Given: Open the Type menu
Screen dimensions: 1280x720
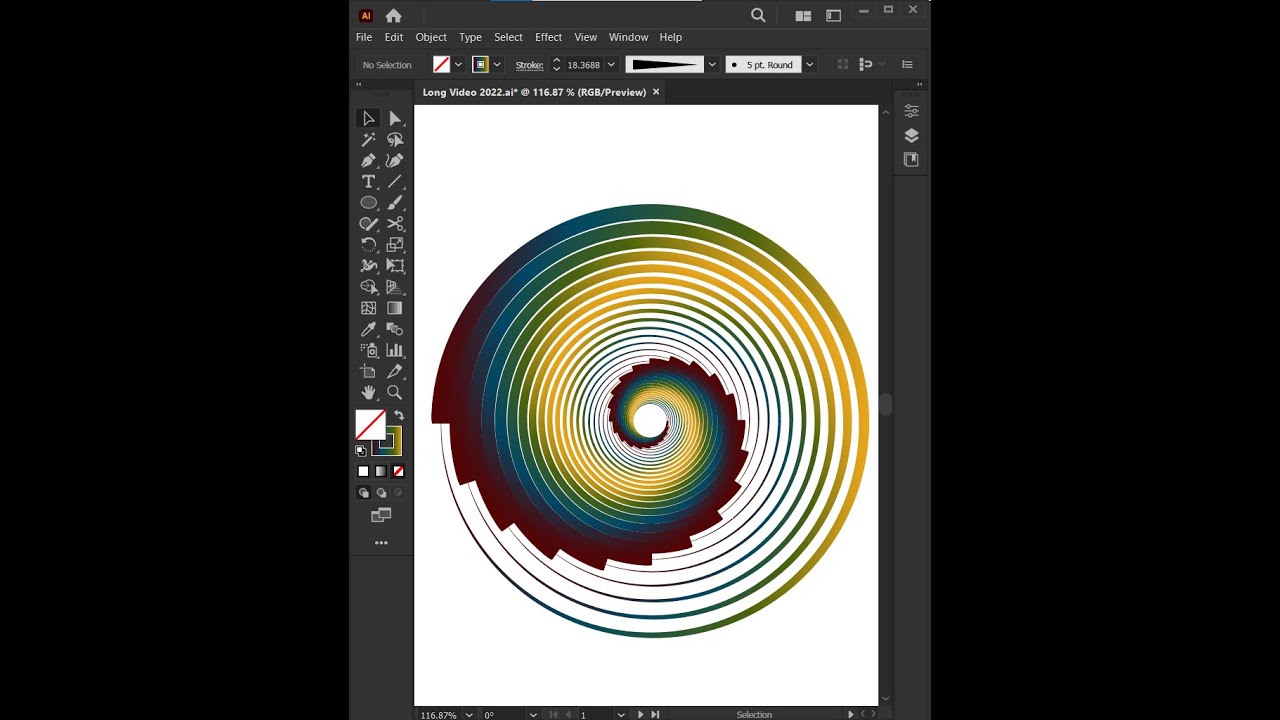Looking at the screenshot, I should click(x=470, y=37).
